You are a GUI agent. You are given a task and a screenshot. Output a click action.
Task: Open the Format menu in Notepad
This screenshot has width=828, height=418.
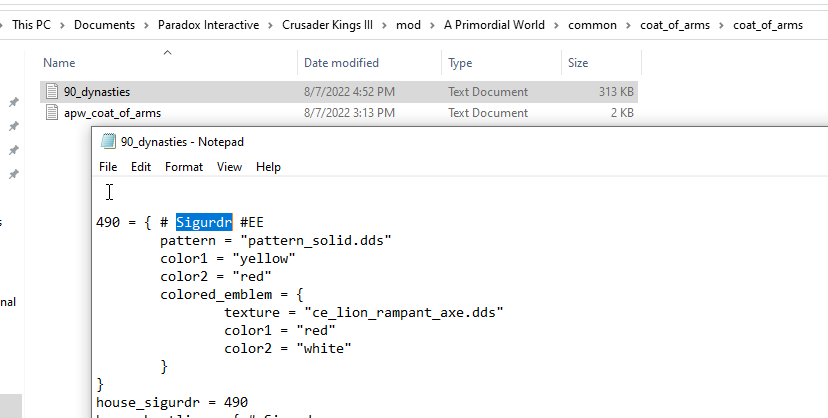[184, 167]
